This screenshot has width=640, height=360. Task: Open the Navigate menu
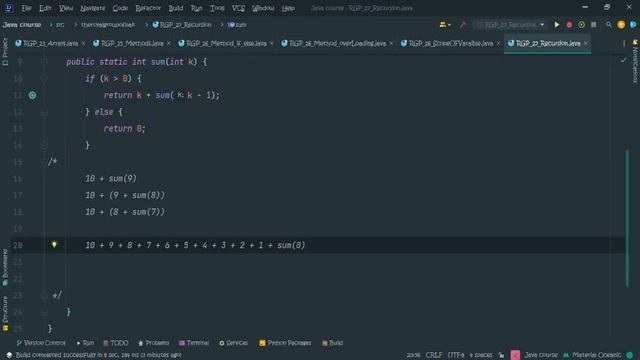coord(93,8)
